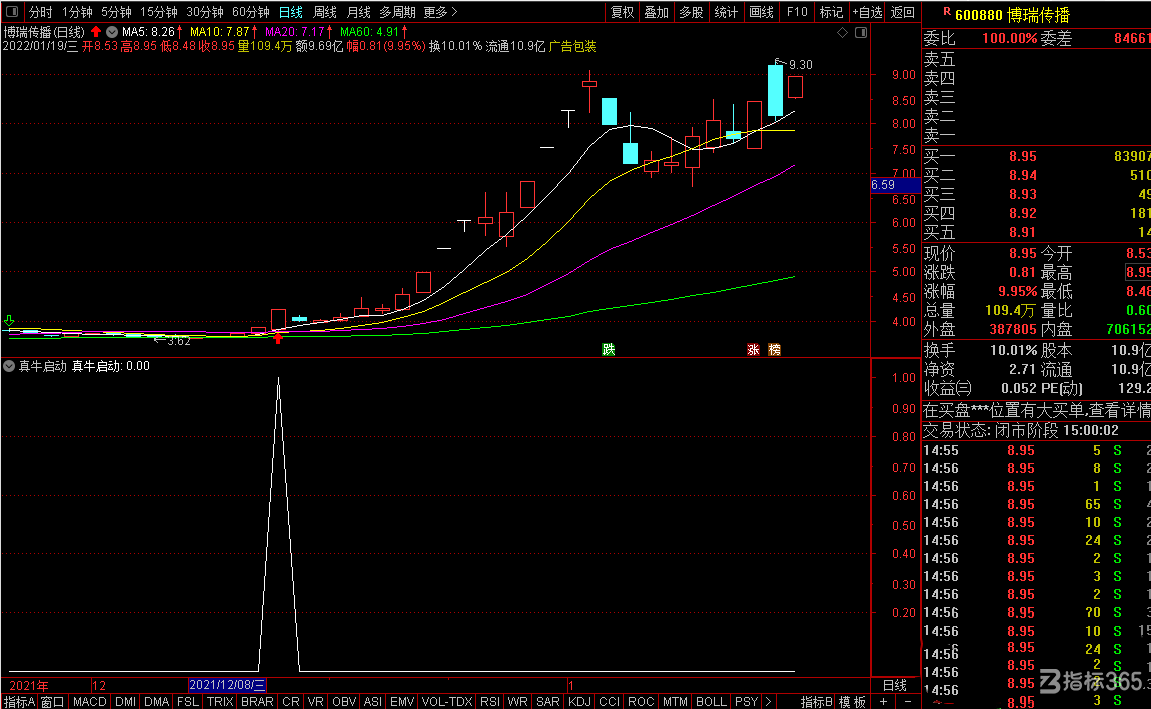Image resolution: width=1151 pixels, height=709 pixels.
Task: Click 复权 button
Action: tap(622, 12)
